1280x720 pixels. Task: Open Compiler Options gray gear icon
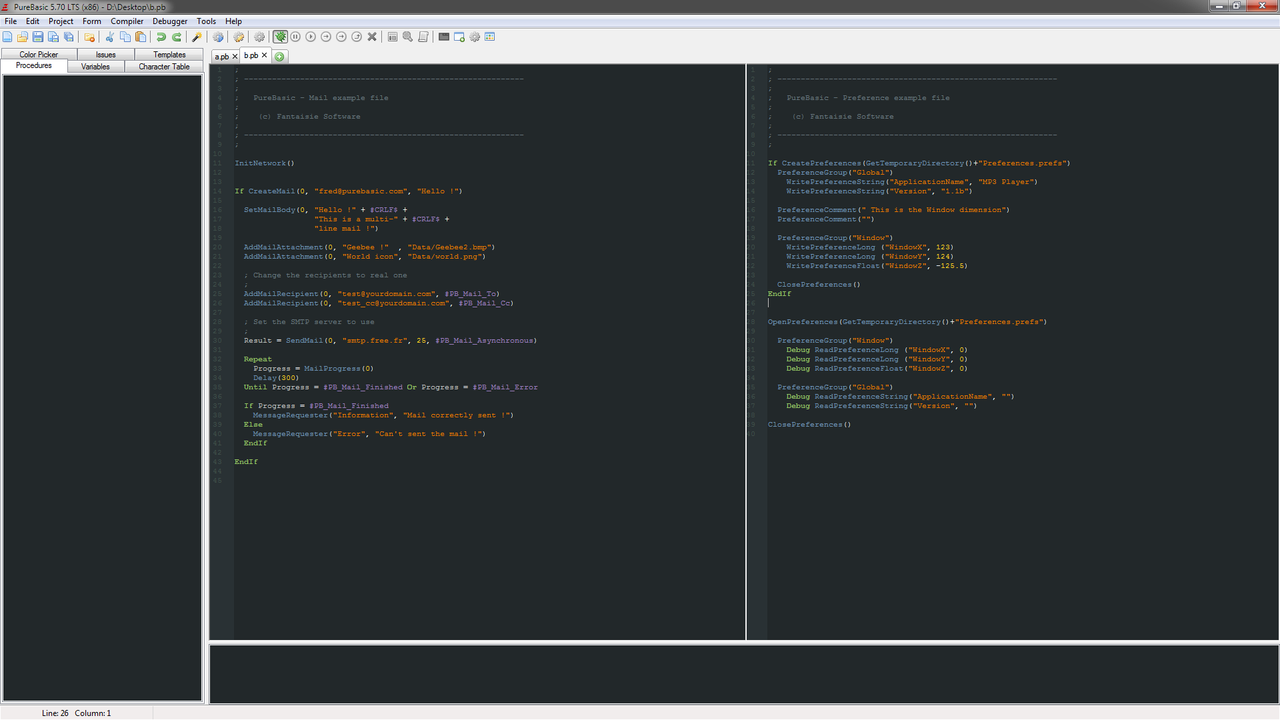coord(259,37)
